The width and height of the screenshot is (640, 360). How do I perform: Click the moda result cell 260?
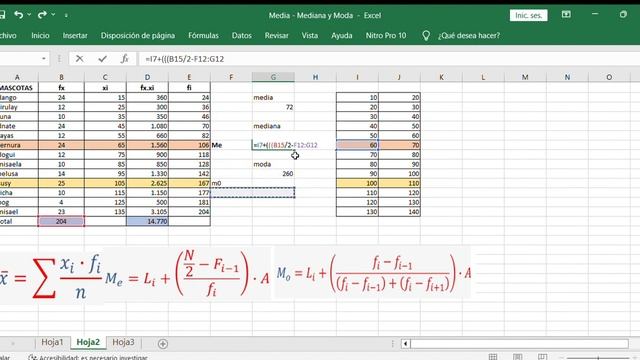pyautogui.click(x=273, y=173)
